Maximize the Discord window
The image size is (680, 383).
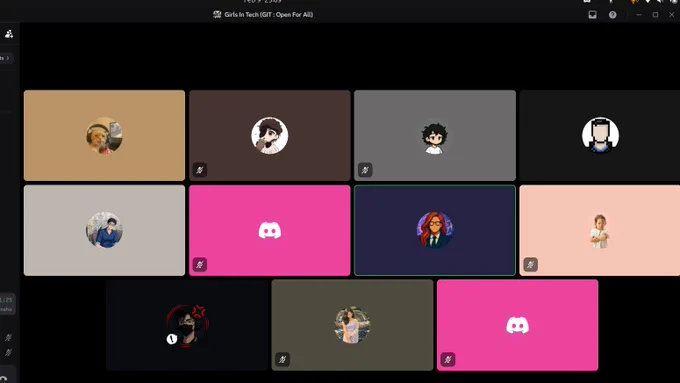pyautogui.click(x=655, y=15)
